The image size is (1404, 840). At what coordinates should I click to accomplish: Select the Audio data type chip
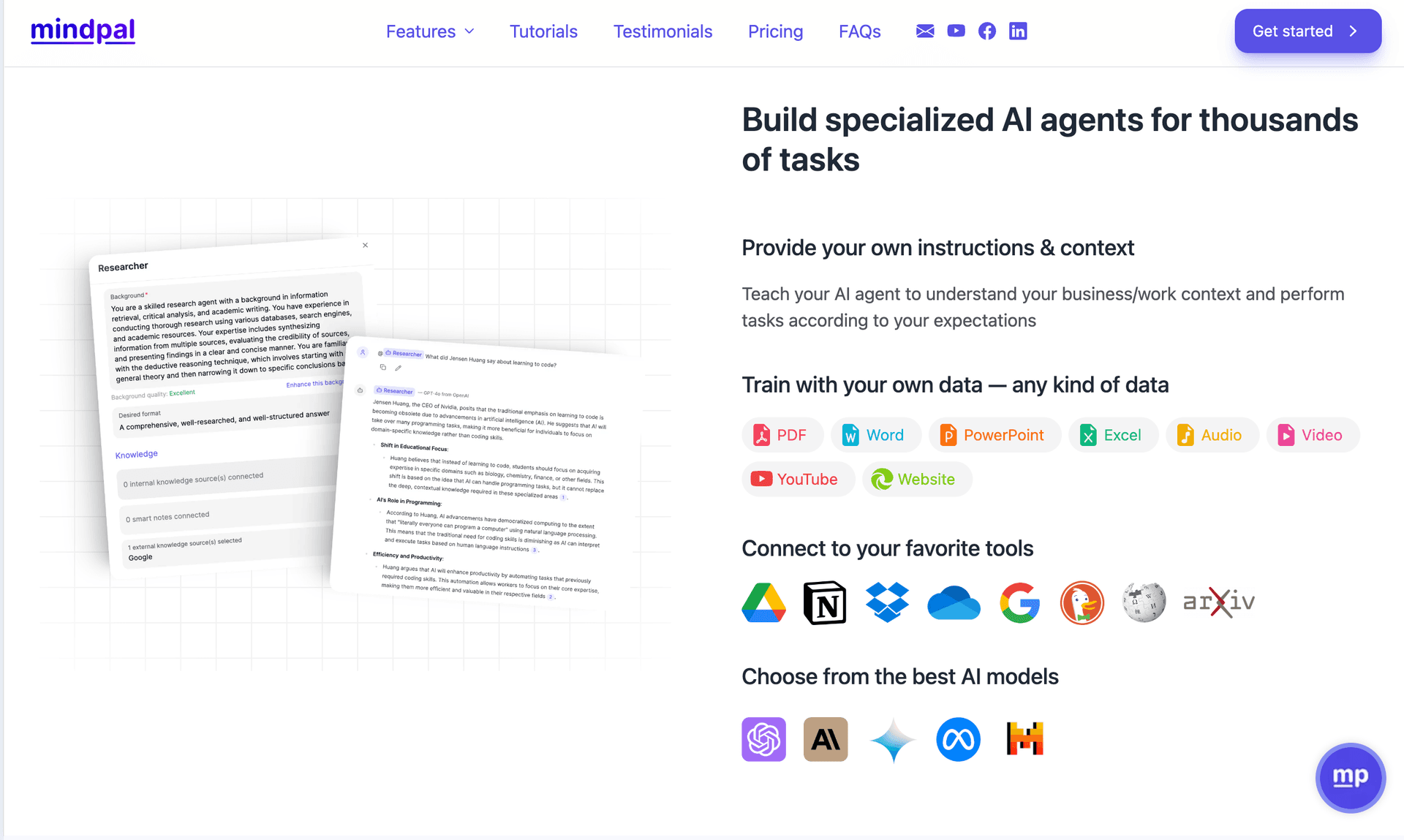1212,435
